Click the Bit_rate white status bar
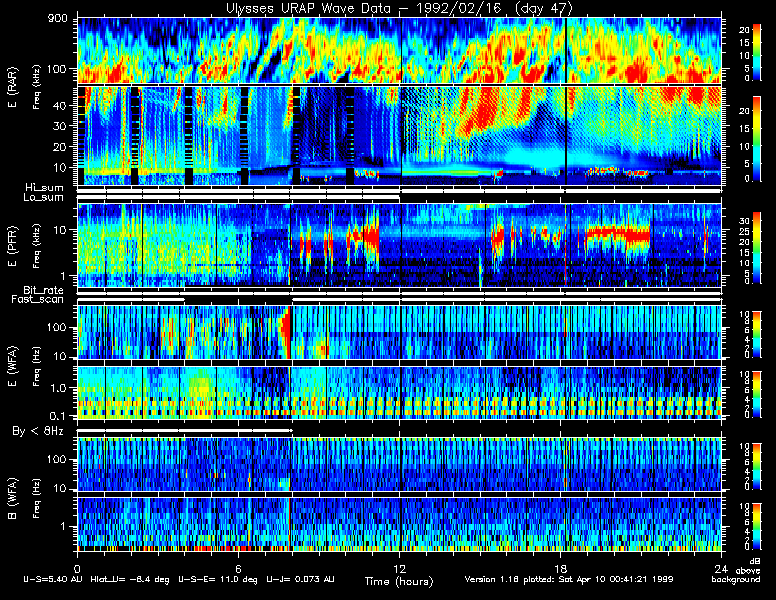The width and height of the screenshot is (776, 600). point(399,293)
